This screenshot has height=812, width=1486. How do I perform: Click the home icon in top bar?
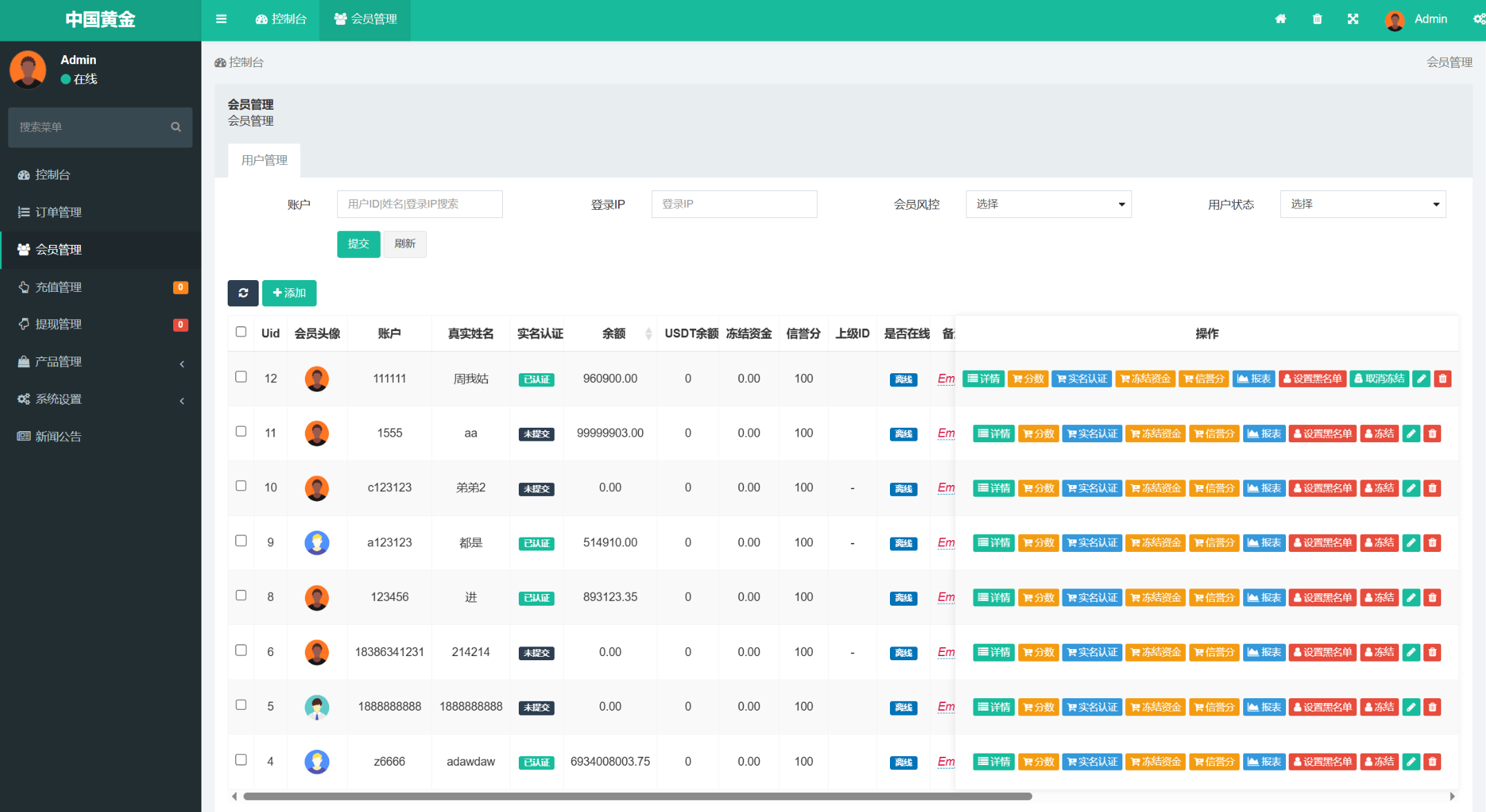click(1280, 19)
